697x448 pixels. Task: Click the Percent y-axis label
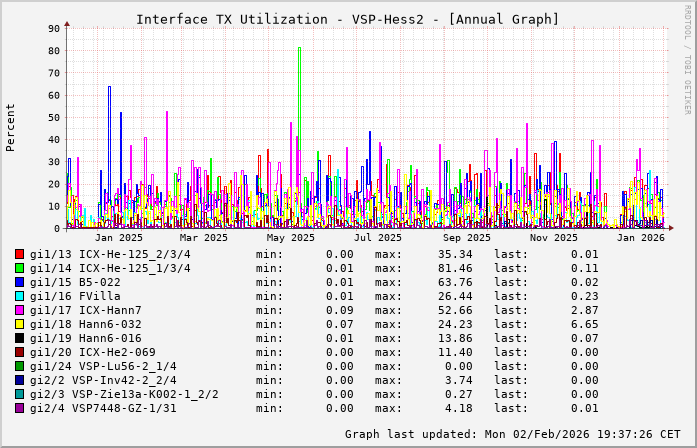[x=11, y=127]
